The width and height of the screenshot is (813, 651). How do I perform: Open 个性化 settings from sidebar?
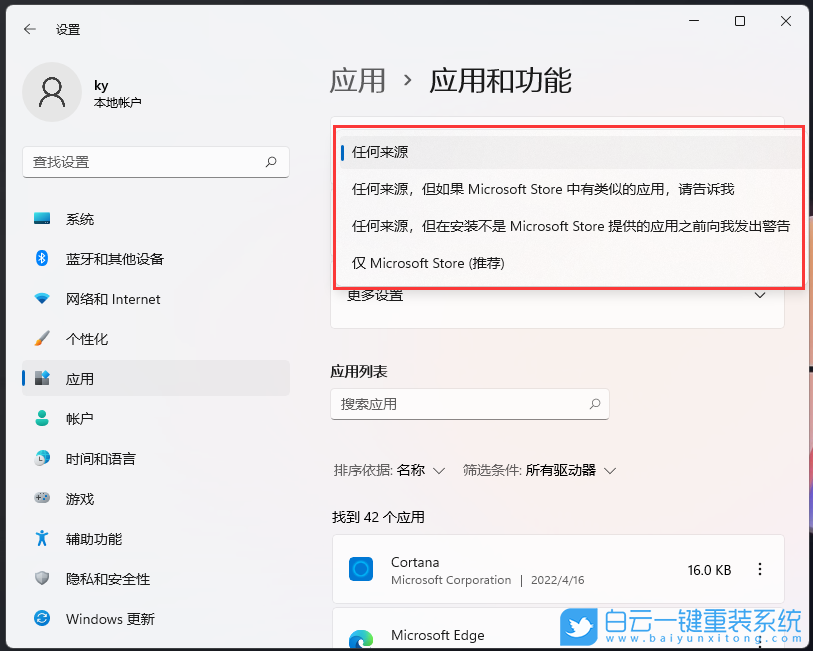pyautogui.click(x=80, y=339)
